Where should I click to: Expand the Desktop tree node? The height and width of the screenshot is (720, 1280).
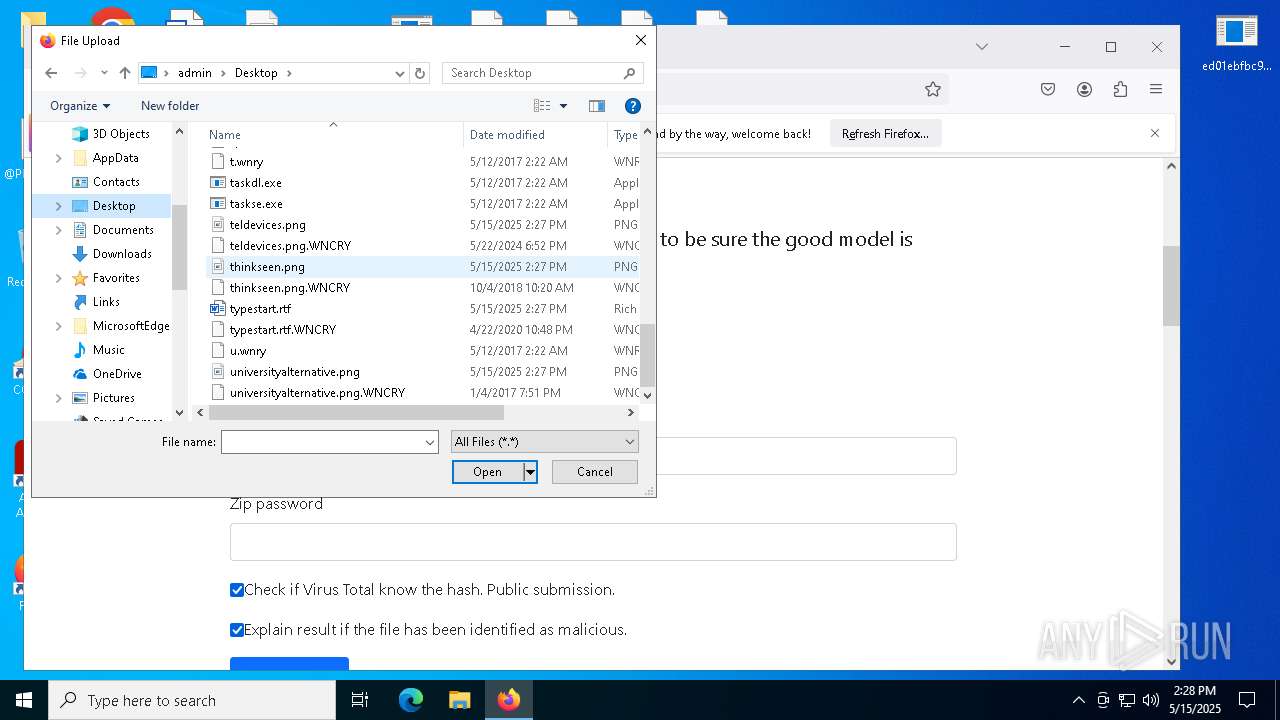tap(58, 206)
